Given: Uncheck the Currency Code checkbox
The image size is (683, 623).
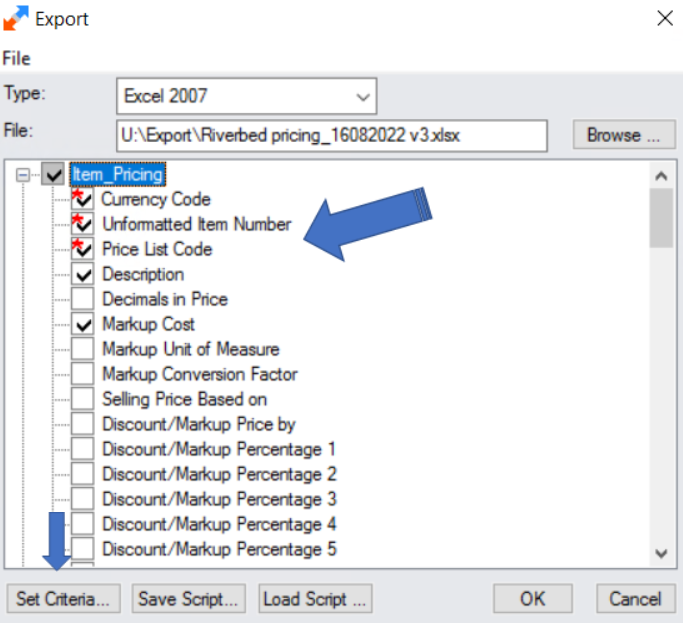Looking at the screenshot, I should click(x=83, y=200).
